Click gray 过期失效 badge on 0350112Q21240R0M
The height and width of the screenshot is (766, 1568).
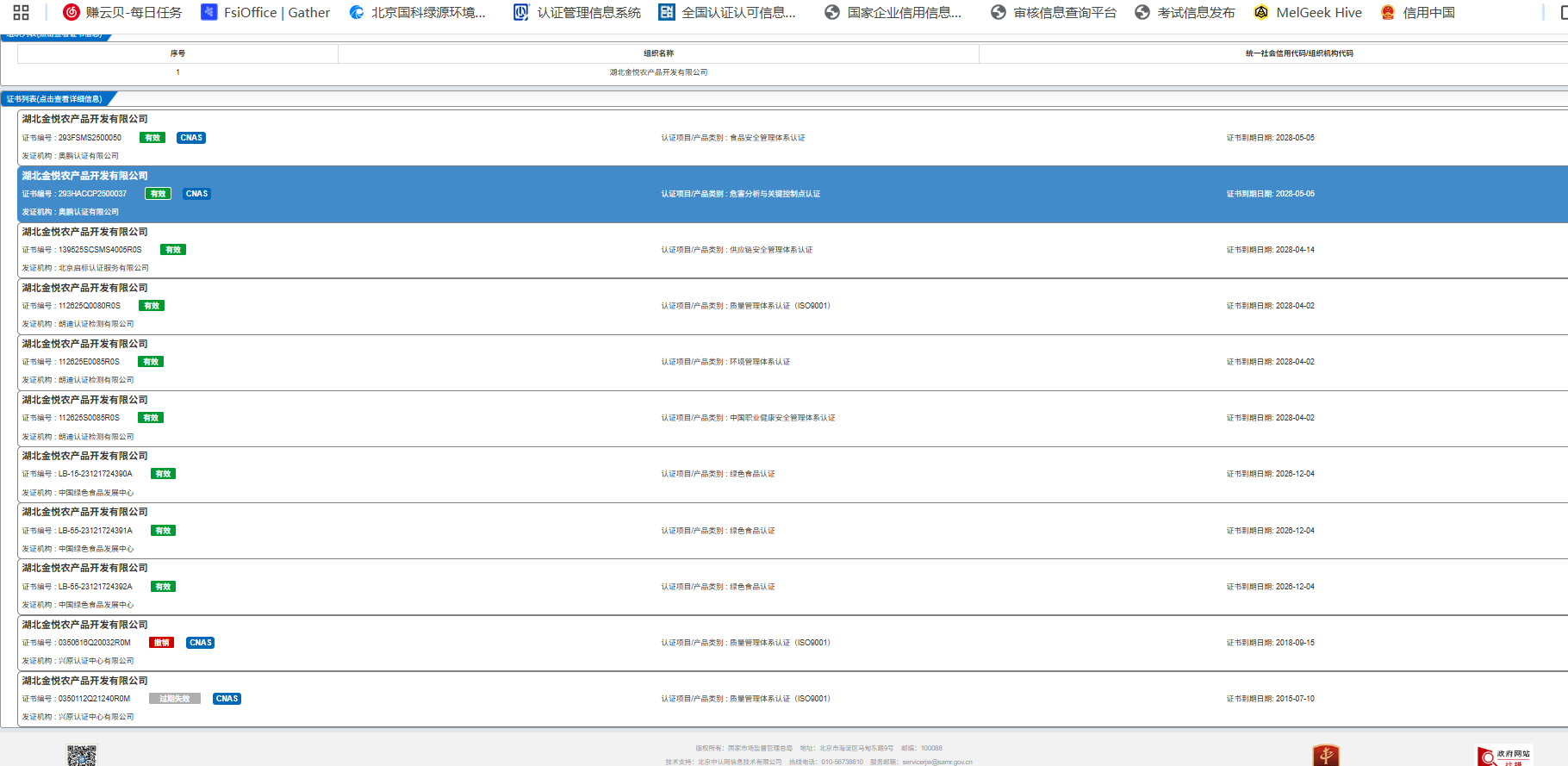pos(175,699)
